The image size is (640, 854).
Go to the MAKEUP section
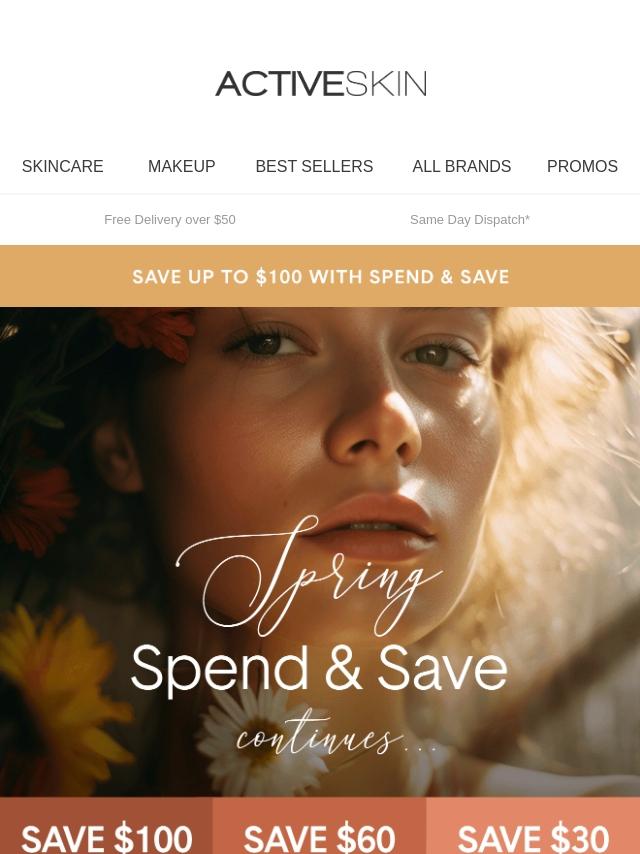pyautogui.click(x=181, y=166)
